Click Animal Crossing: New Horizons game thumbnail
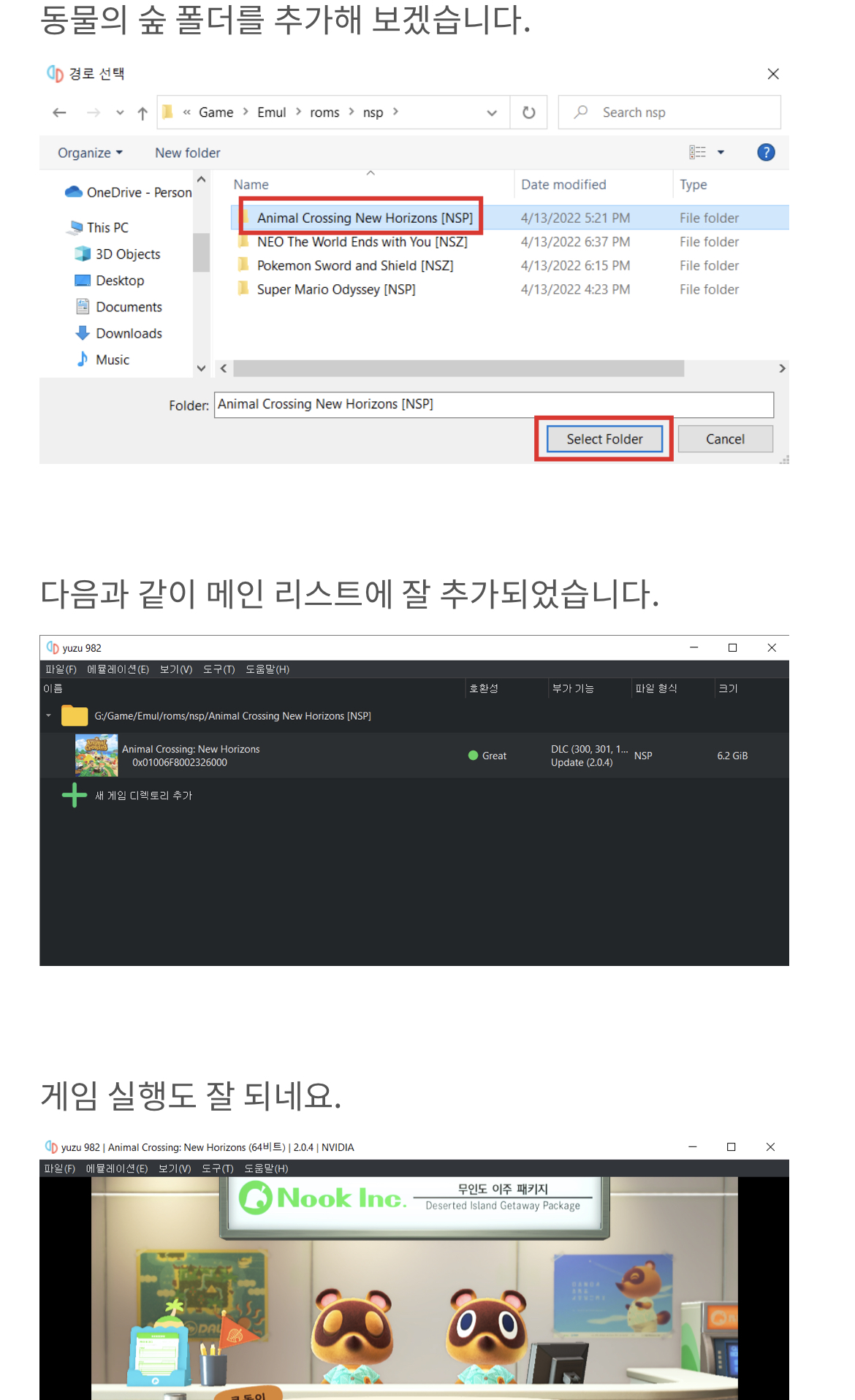 click(96, 756)
